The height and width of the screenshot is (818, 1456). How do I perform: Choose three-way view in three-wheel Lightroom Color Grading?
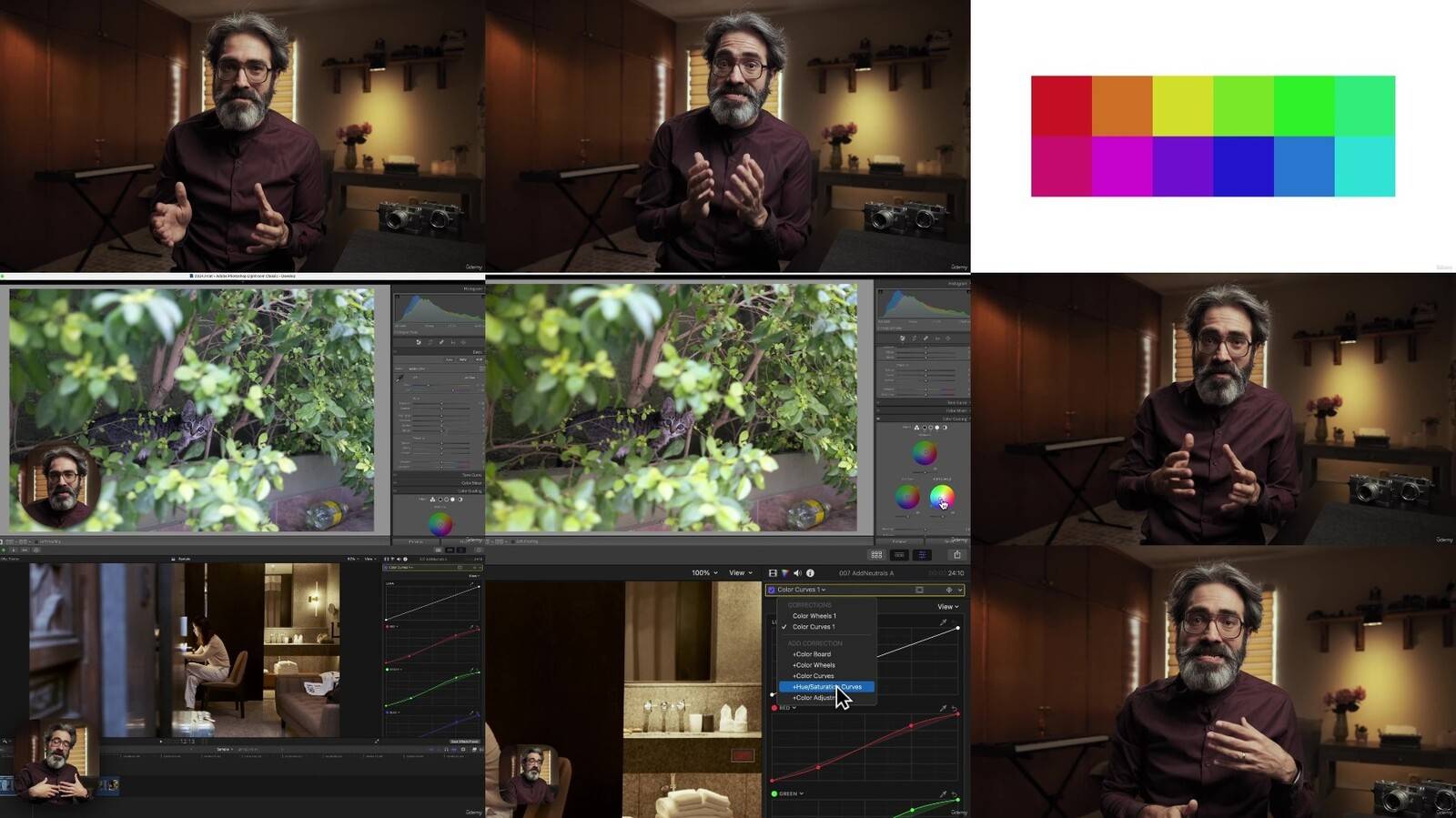coord(916,427)
